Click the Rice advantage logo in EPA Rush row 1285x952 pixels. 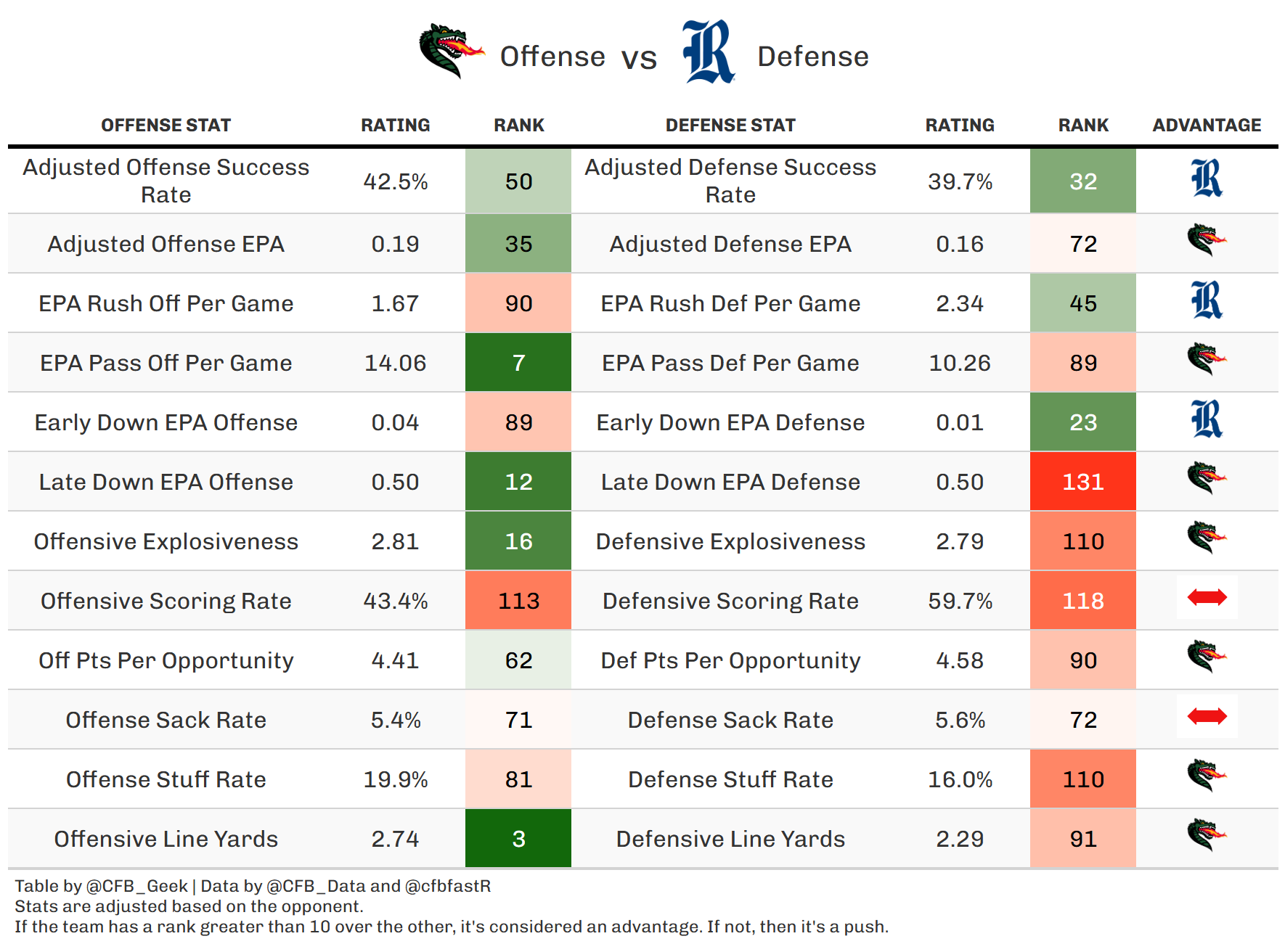[x=1207, y=301]
